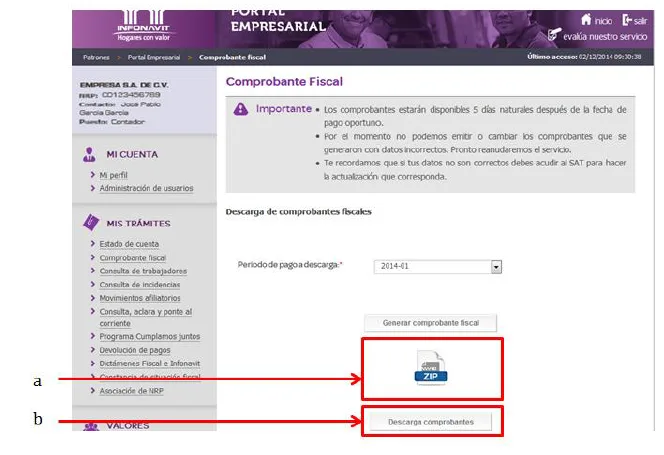Click evalúa nuestro servicio link
Viewport: 664px width, 455px height.
[605, 36]
